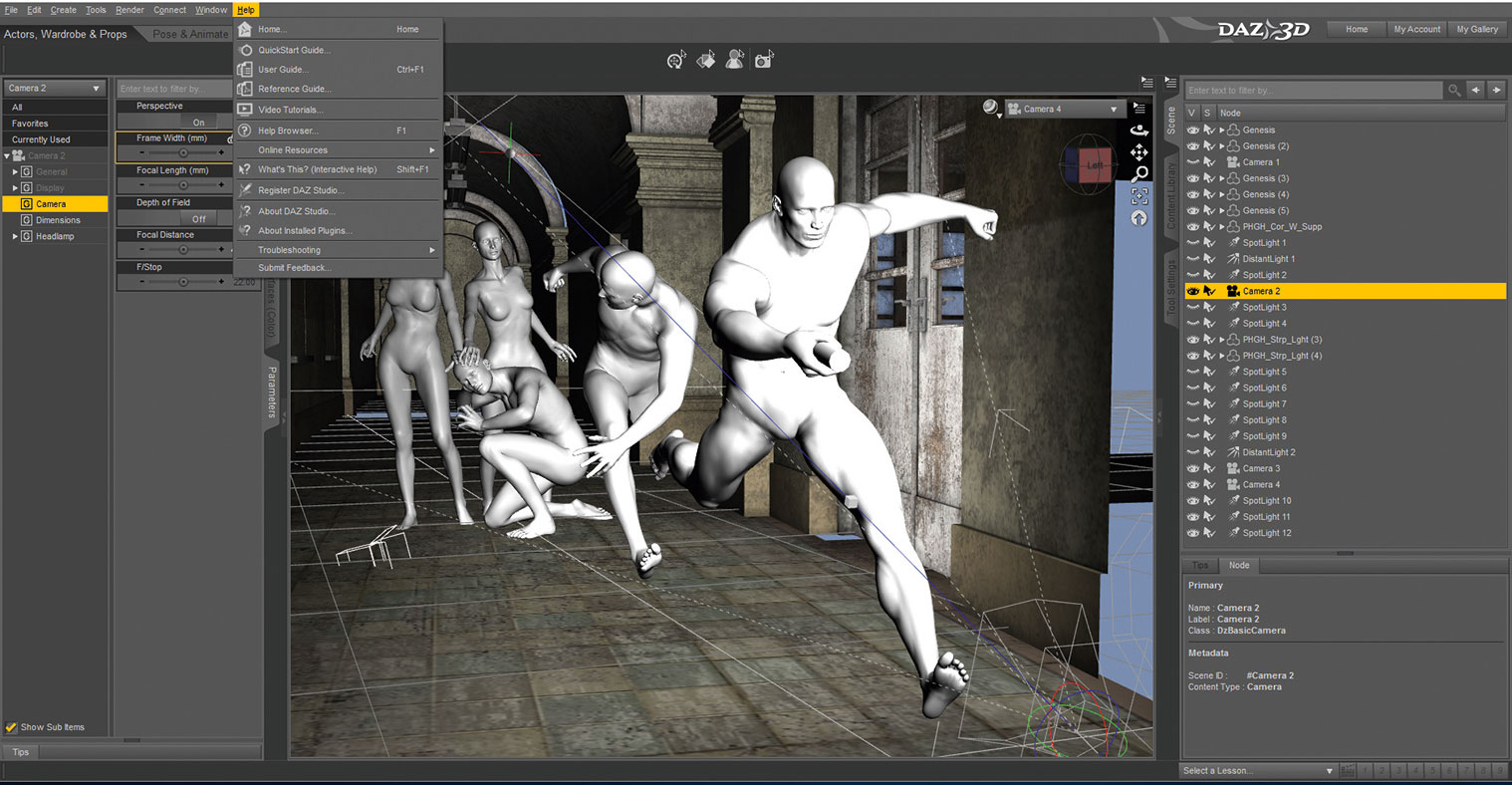Open the viewport options menu icon under Camera 4
Screen dimensions: 1512x785
point(1139,109)
